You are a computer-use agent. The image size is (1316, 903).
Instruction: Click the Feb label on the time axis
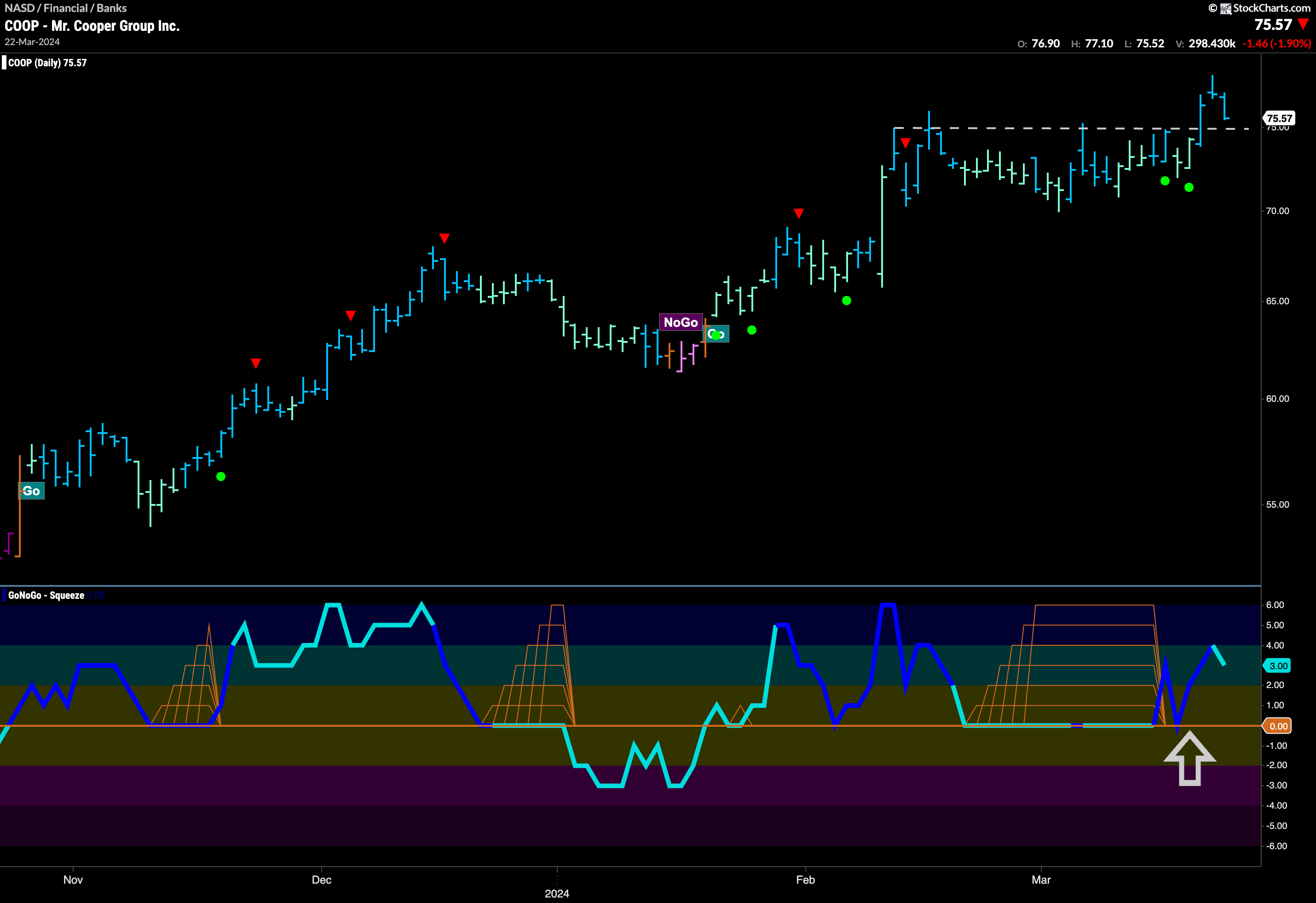tap(805, 879)
